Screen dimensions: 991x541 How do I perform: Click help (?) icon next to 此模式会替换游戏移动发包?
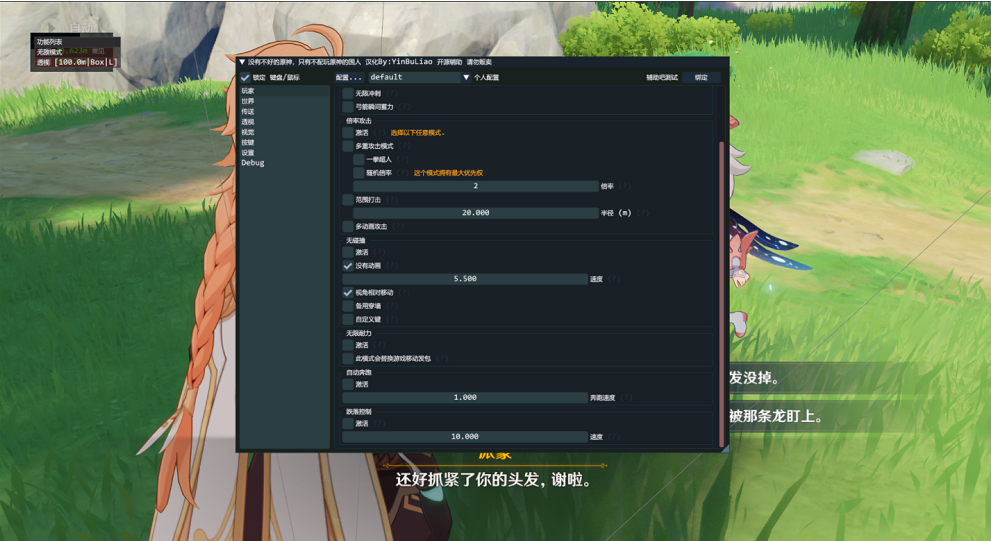coord(442,358)
